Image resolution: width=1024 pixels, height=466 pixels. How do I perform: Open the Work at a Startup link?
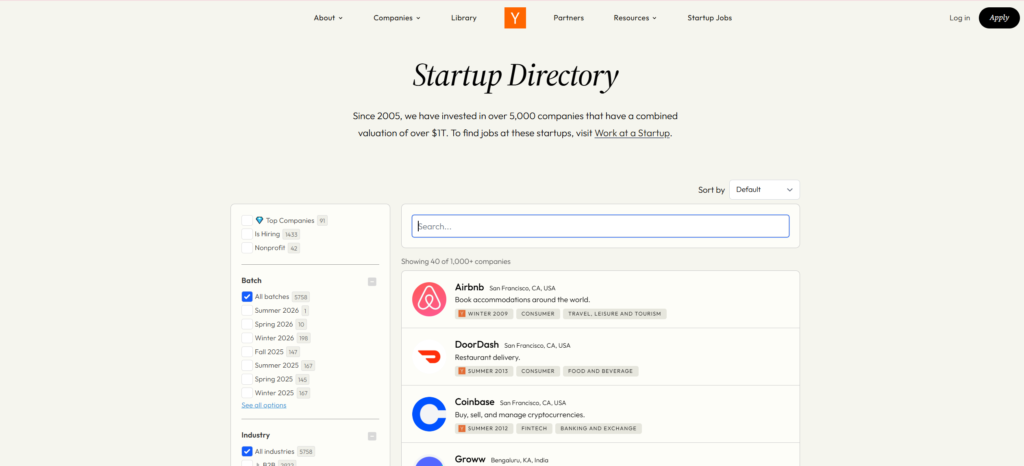point(632,133)
